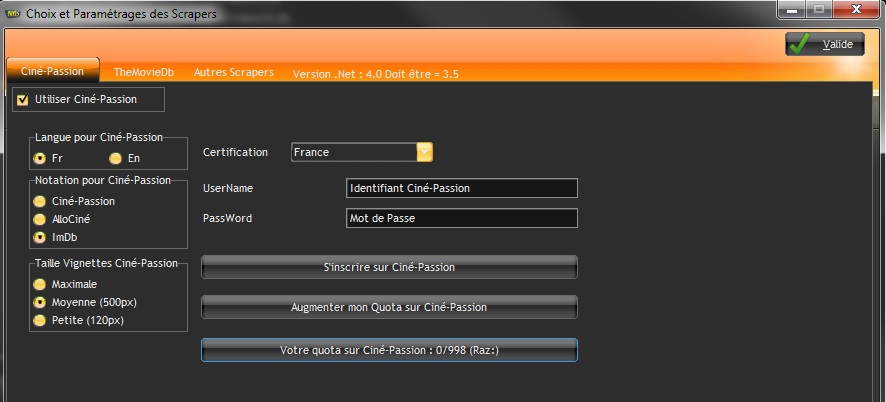Click the Identifiant Ciné-Passion username field
This screenshot has height=402, width=886.
tap(462, 188)
